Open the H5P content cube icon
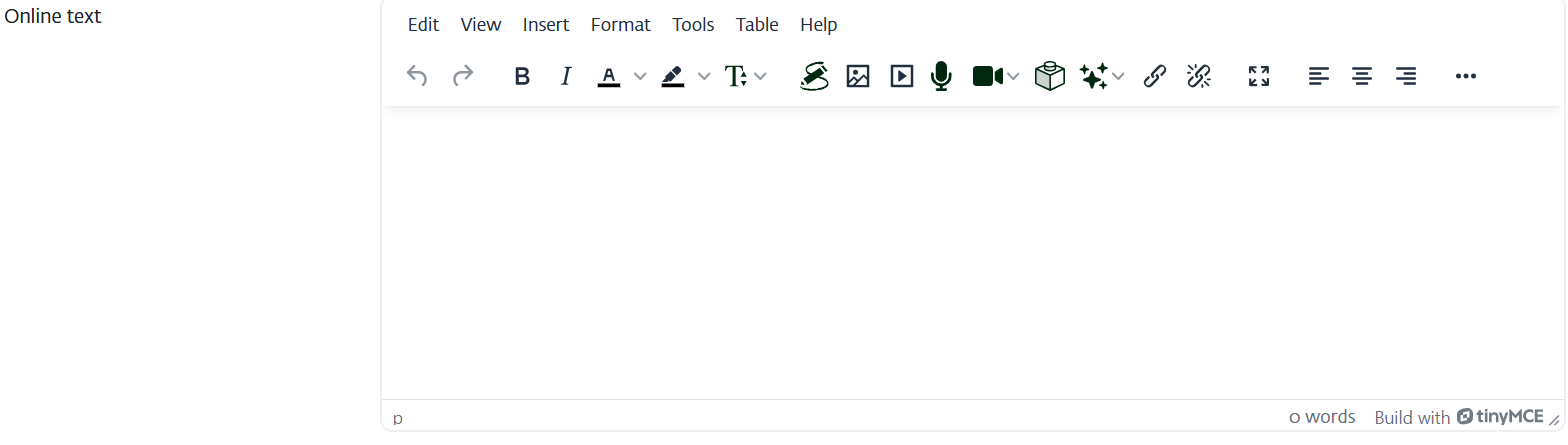 pyautogui.click(x=1049, y=76)
